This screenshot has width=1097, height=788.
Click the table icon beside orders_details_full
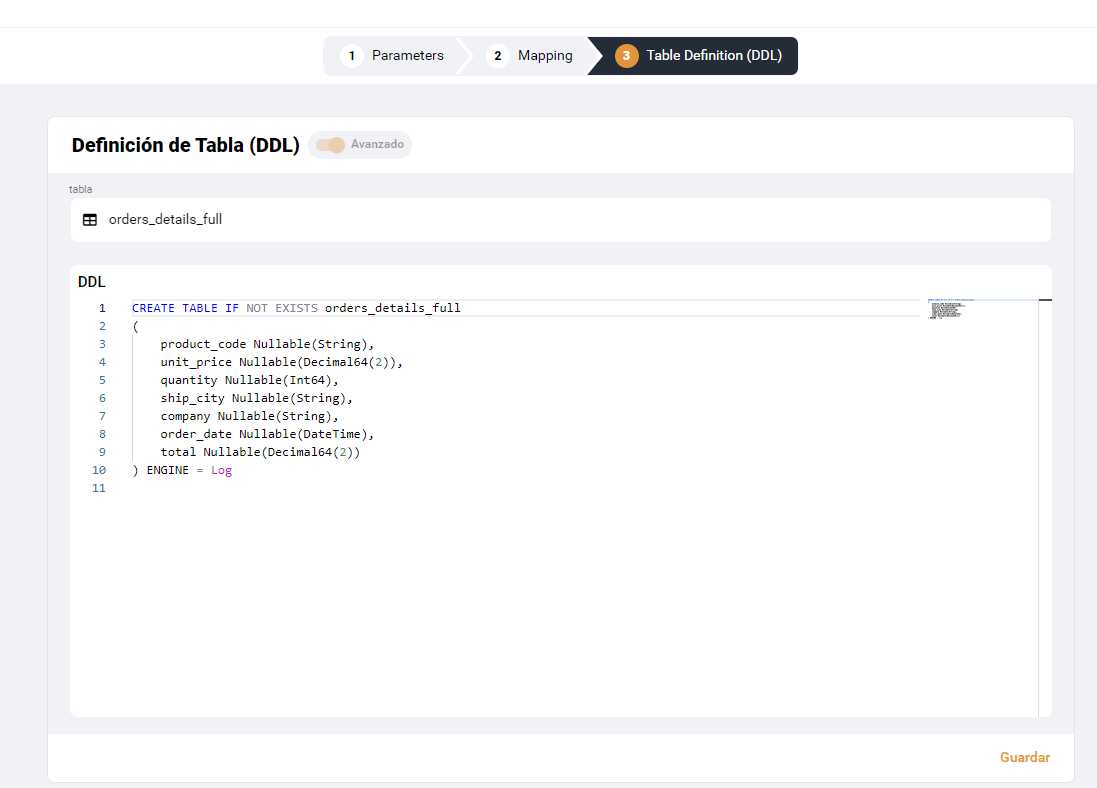pos(90,220)
